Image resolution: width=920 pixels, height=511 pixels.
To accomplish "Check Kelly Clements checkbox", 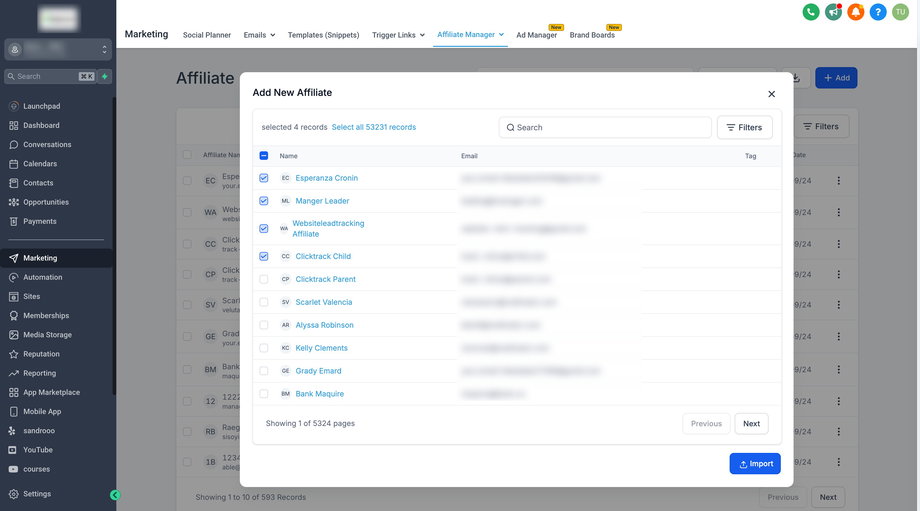I will [263, 348].
